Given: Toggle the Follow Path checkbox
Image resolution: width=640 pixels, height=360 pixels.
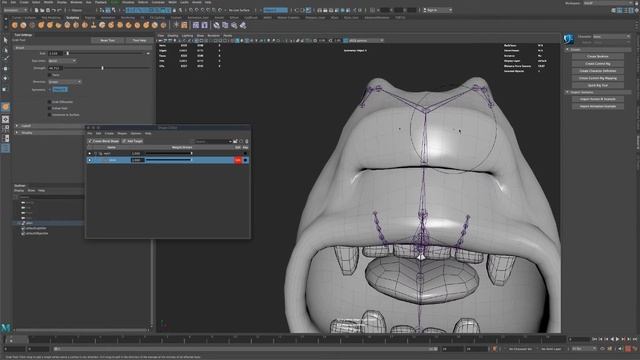Looking at the screenshot, I should [49, 109].
